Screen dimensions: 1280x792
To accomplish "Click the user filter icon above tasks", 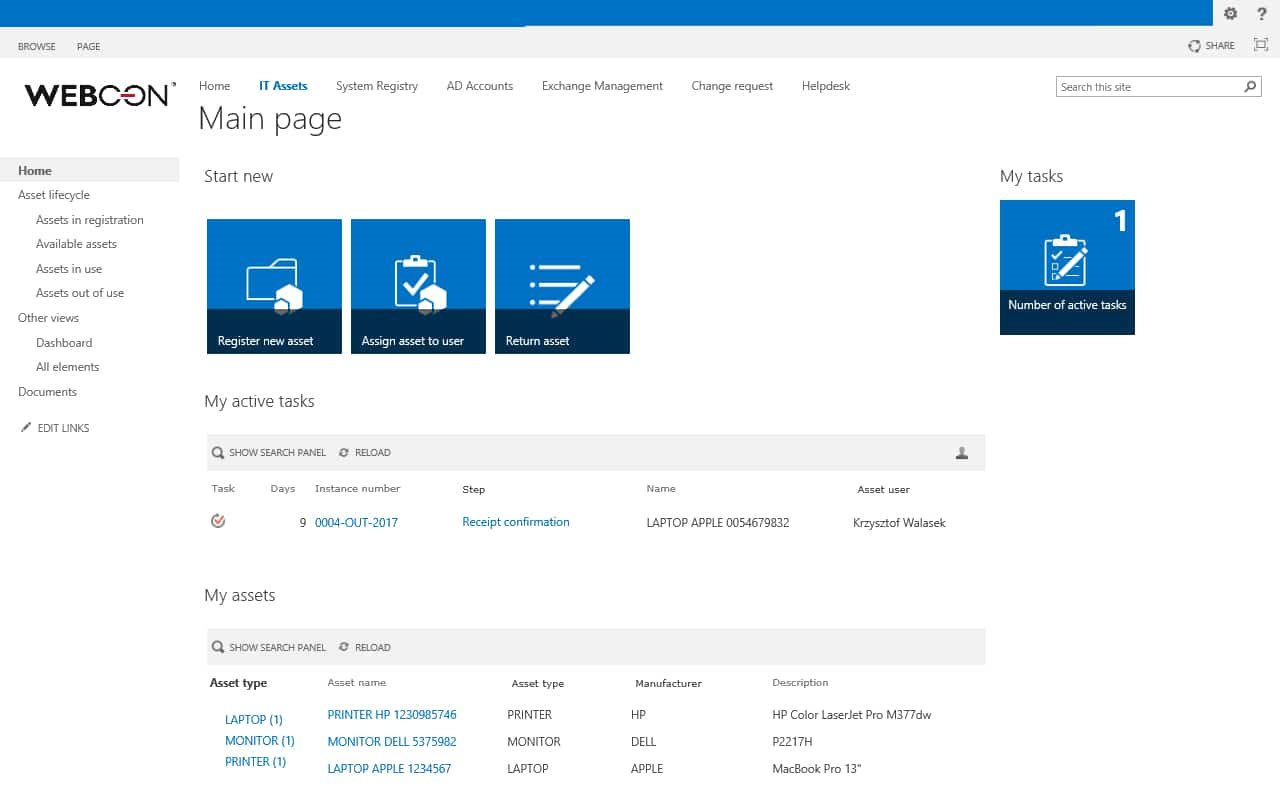I will pos(961,452).
